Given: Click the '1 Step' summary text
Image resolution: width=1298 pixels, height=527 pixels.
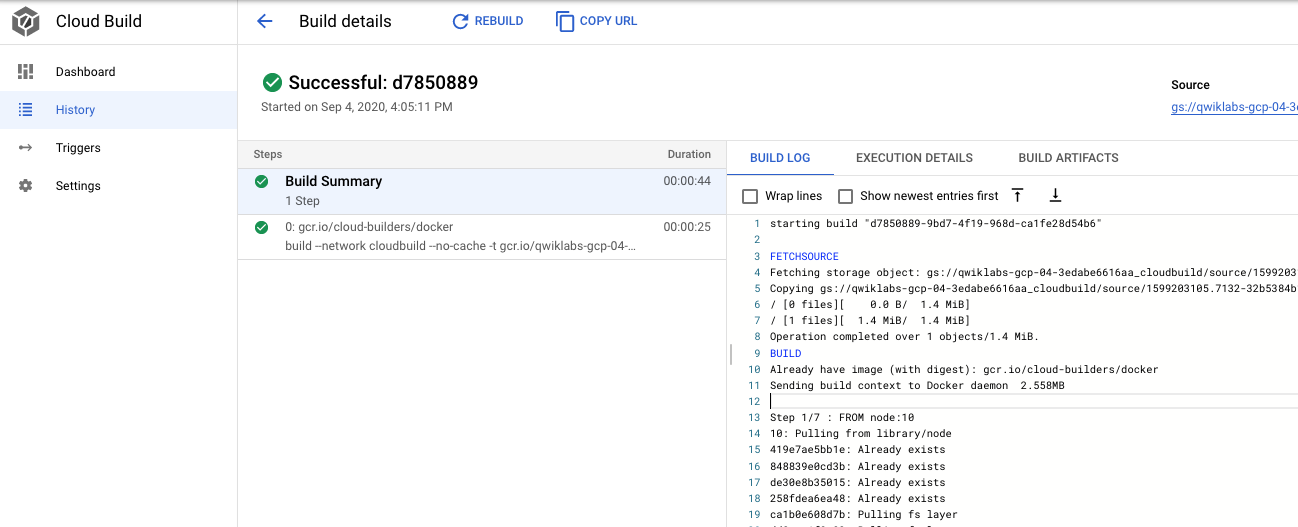Looking at the screenshot, I should click(x=302, y=201).
